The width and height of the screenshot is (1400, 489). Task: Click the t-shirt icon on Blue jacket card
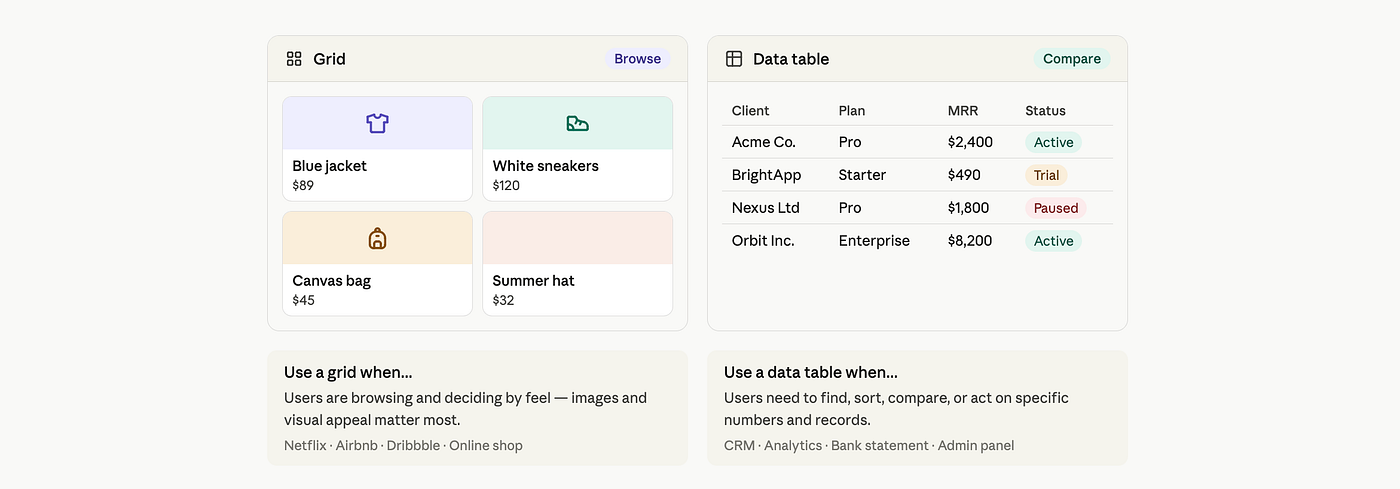(377, 123)
